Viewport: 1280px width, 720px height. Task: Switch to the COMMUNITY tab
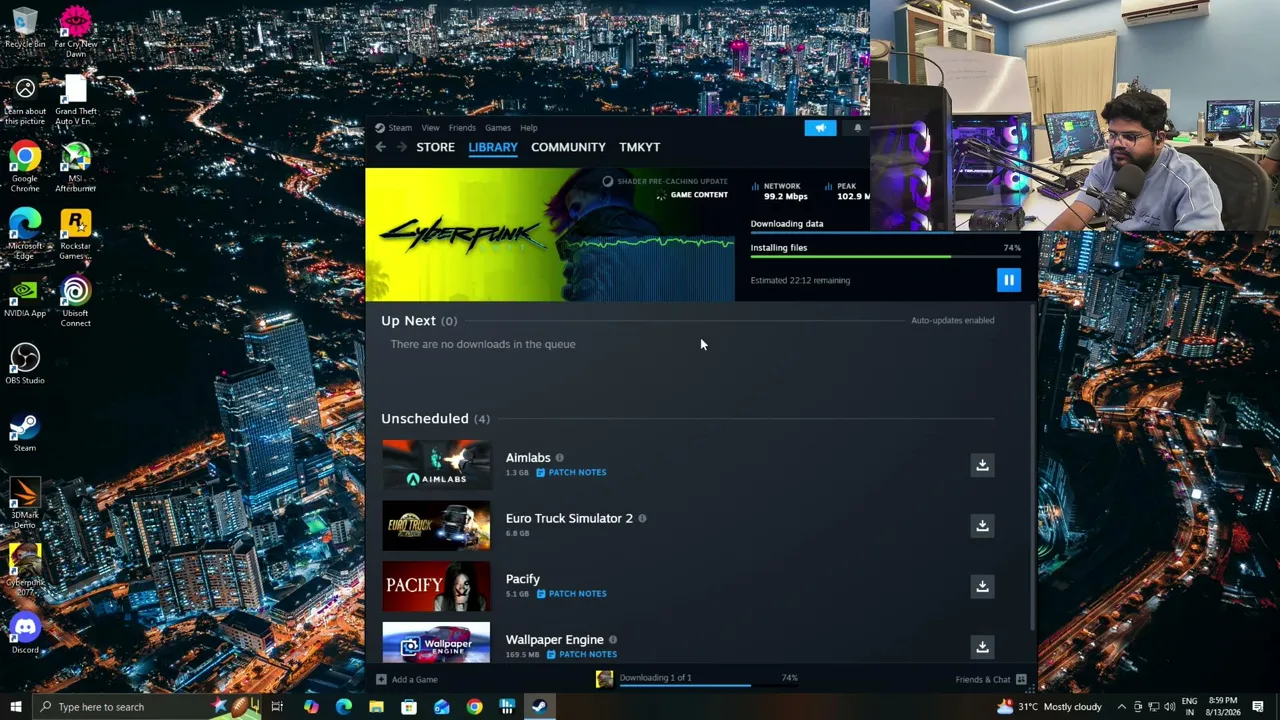pyautogui.click(x=568, y=147)
